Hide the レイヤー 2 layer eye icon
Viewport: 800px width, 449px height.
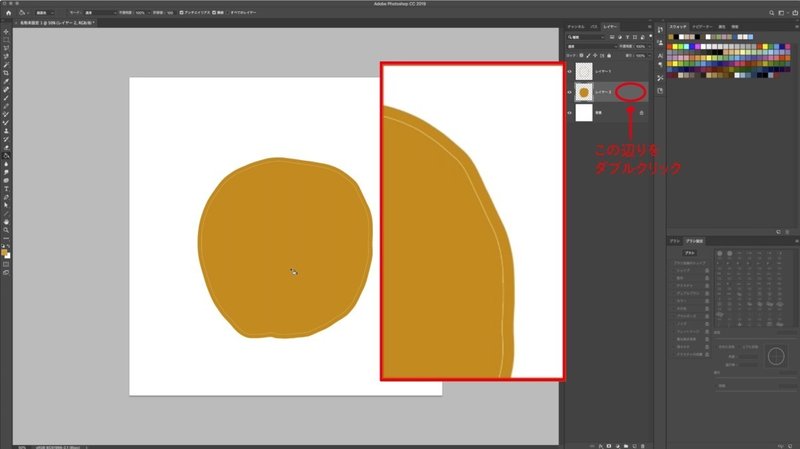point(569,92)
